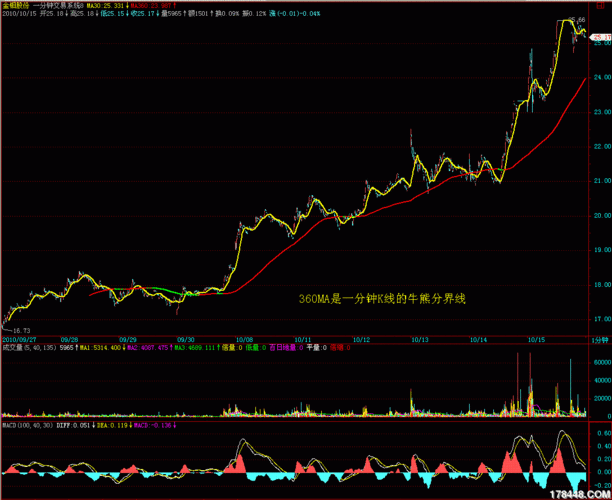
Task: Click the 16.73 low price annotation
Action: tap(21, 331)
